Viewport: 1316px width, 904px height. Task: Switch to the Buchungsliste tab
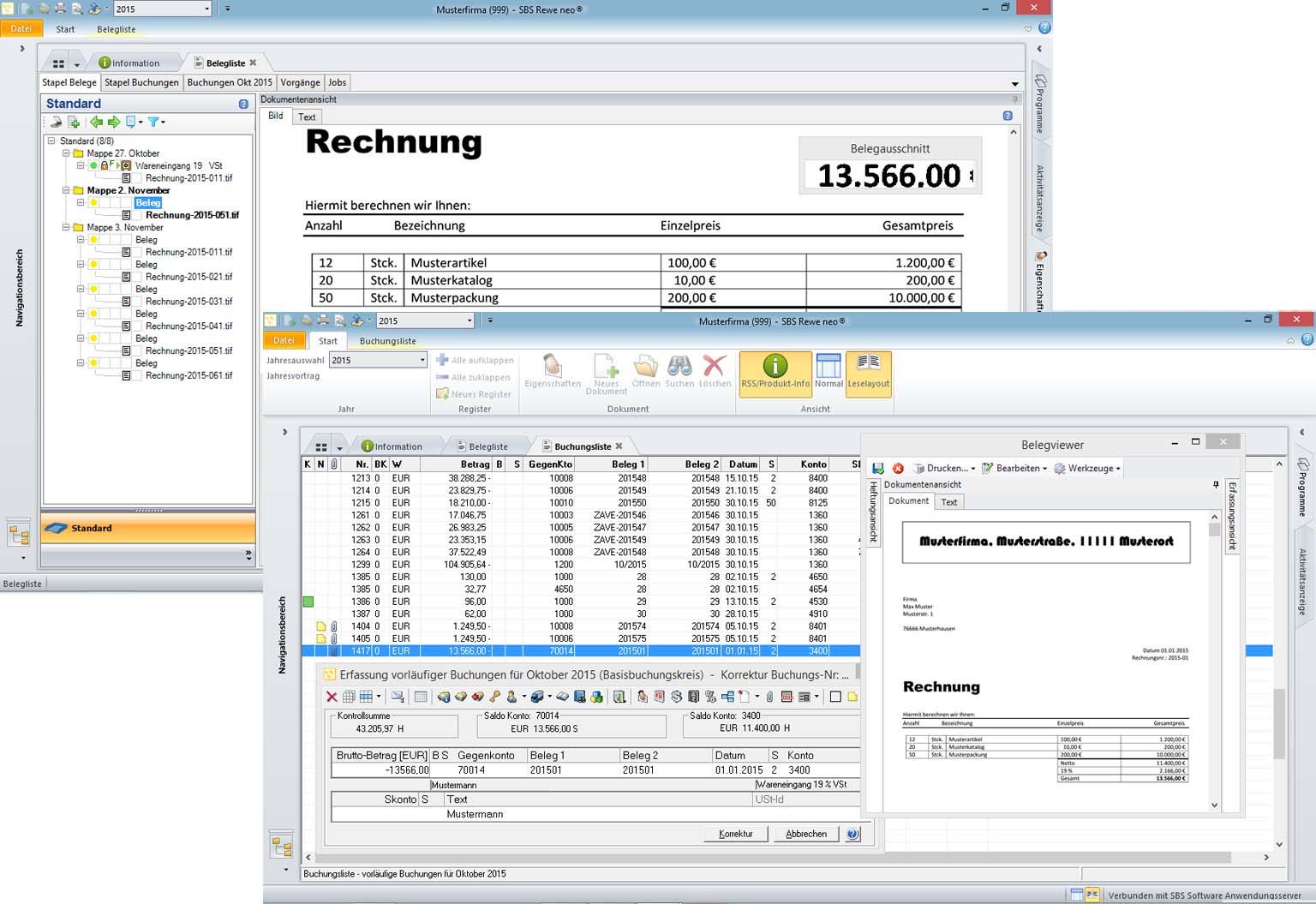(x=582, y=446)
